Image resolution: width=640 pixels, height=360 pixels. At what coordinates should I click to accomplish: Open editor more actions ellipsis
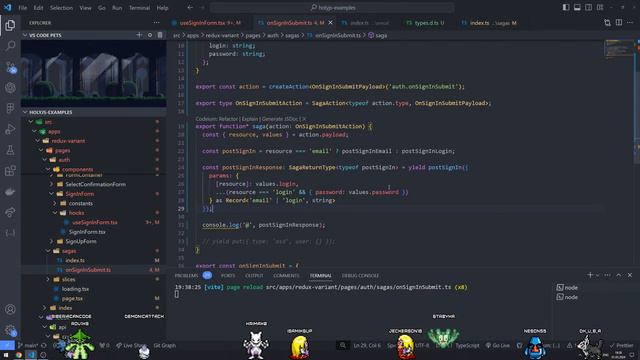point(630,23)
